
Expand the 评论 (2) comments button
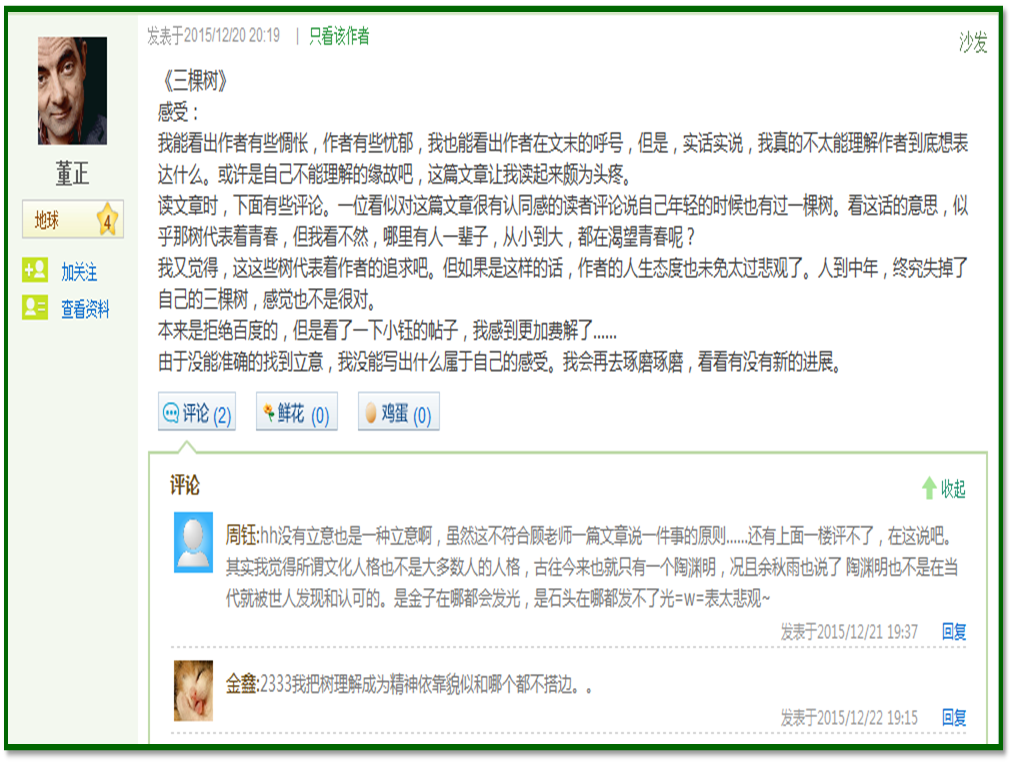pos(197,412)
